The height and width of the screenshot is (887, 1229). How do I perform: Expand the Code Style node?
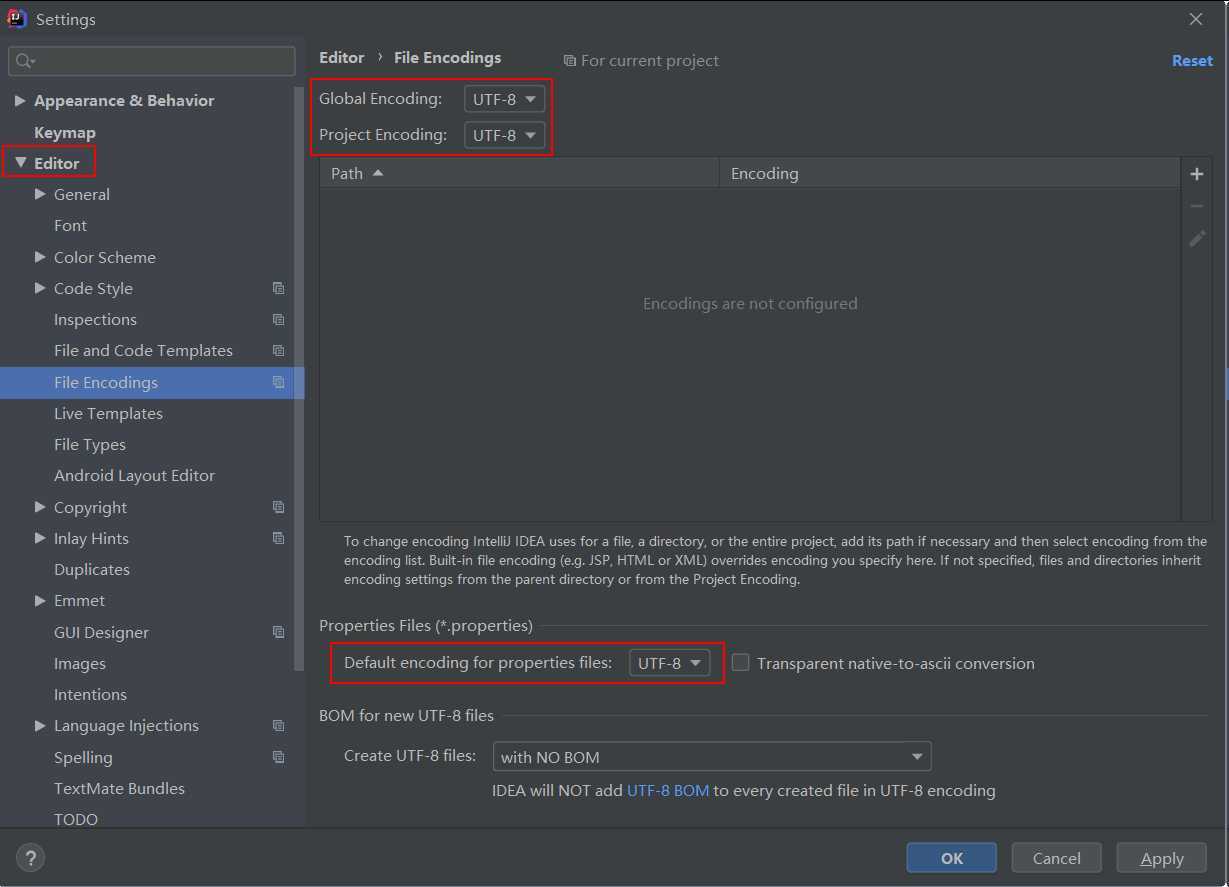(40, 288)
